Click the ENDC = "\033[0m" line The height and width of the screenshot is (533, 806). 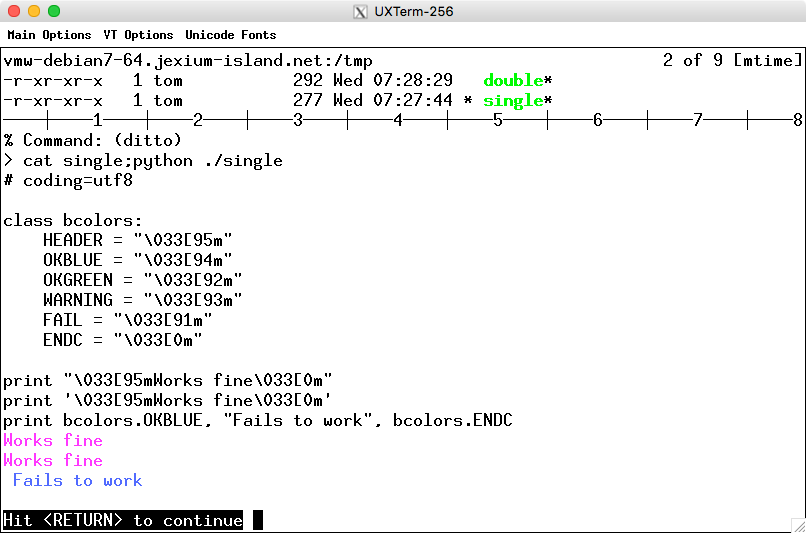click(123, 341)
